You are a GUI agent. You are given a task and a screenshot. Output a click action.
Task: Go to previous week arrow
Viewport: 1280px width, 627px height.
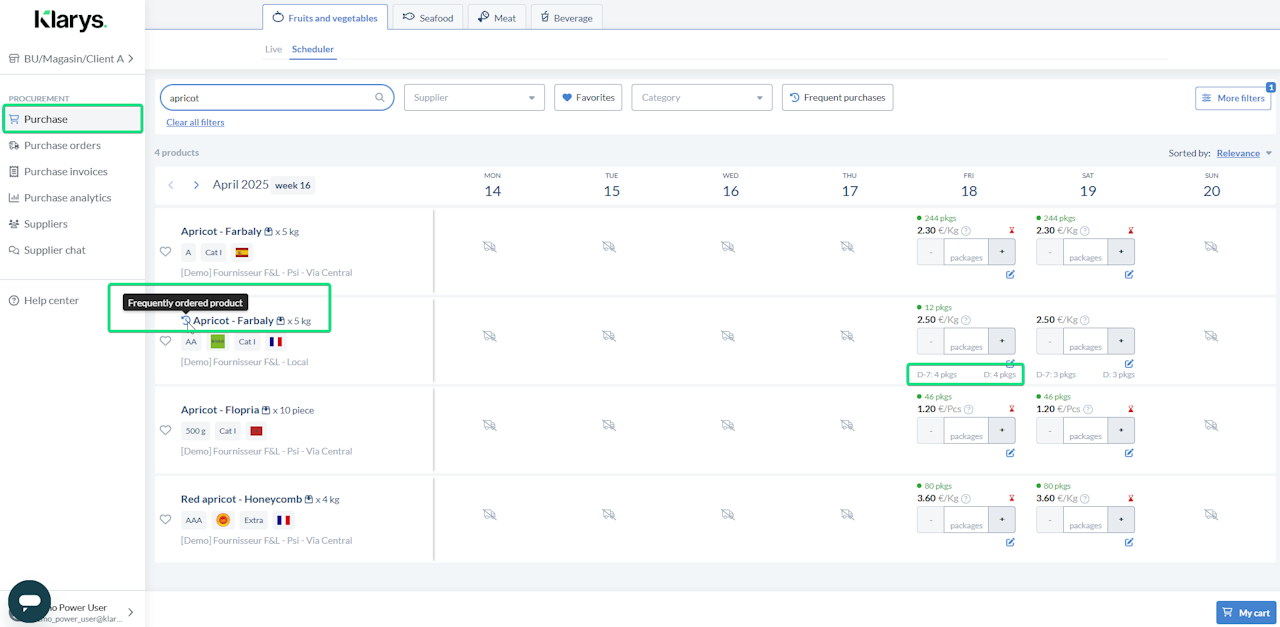(x=171, y=185)
